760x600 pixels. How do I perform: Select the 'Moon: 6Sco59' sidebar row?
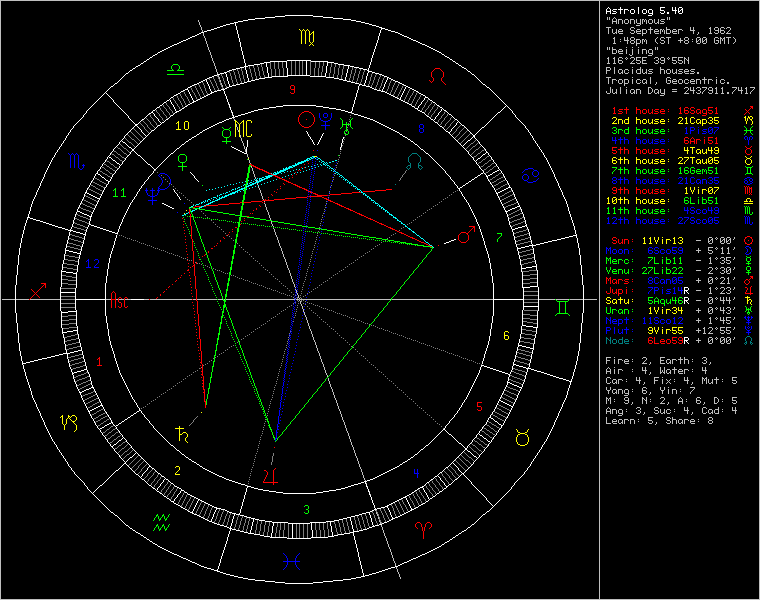(x=680, y=251)
